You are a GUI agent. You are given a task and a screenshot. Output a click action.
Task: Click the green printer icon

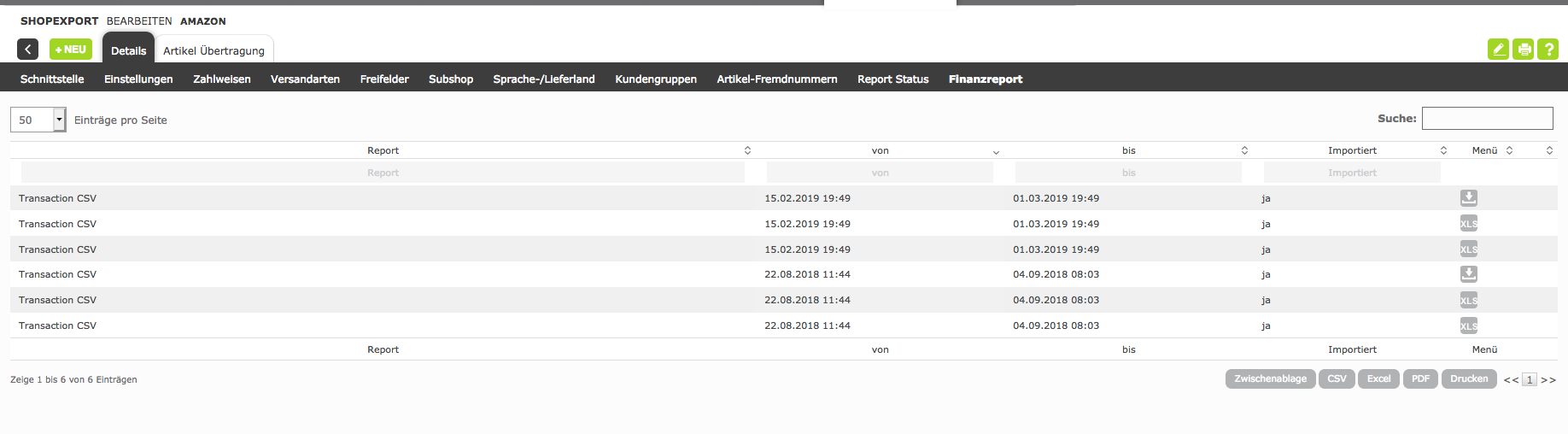click(1524, 50)
